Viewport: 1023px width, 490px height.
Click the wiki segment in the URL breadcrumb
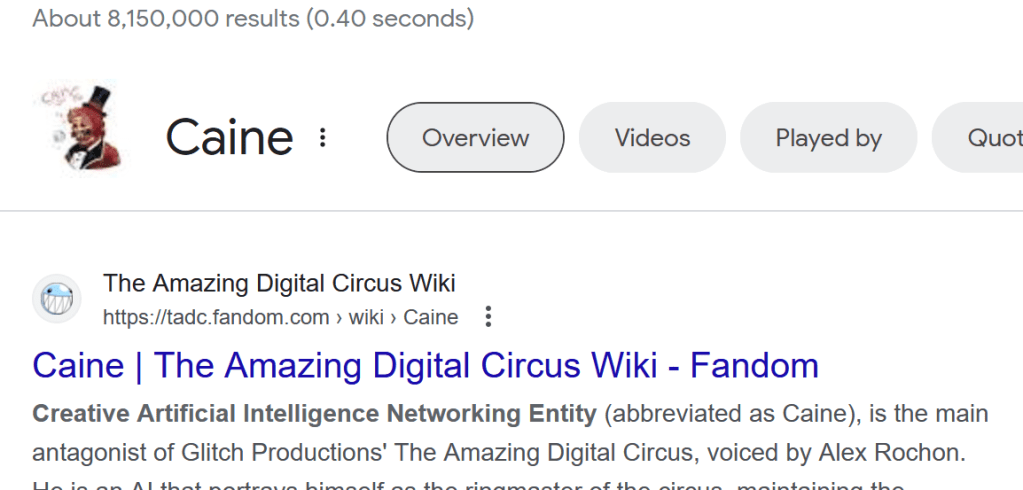click(366, 318)
